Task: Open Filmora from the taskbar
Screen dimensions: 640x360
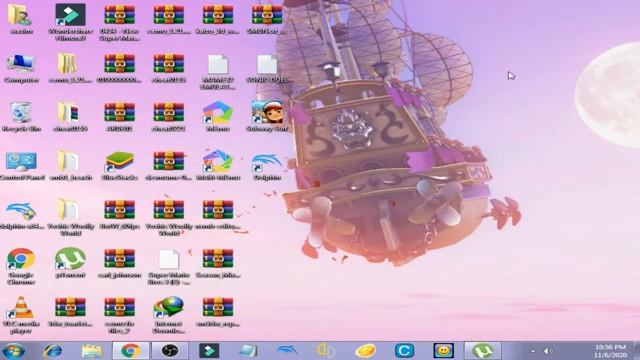Action: 209,351
